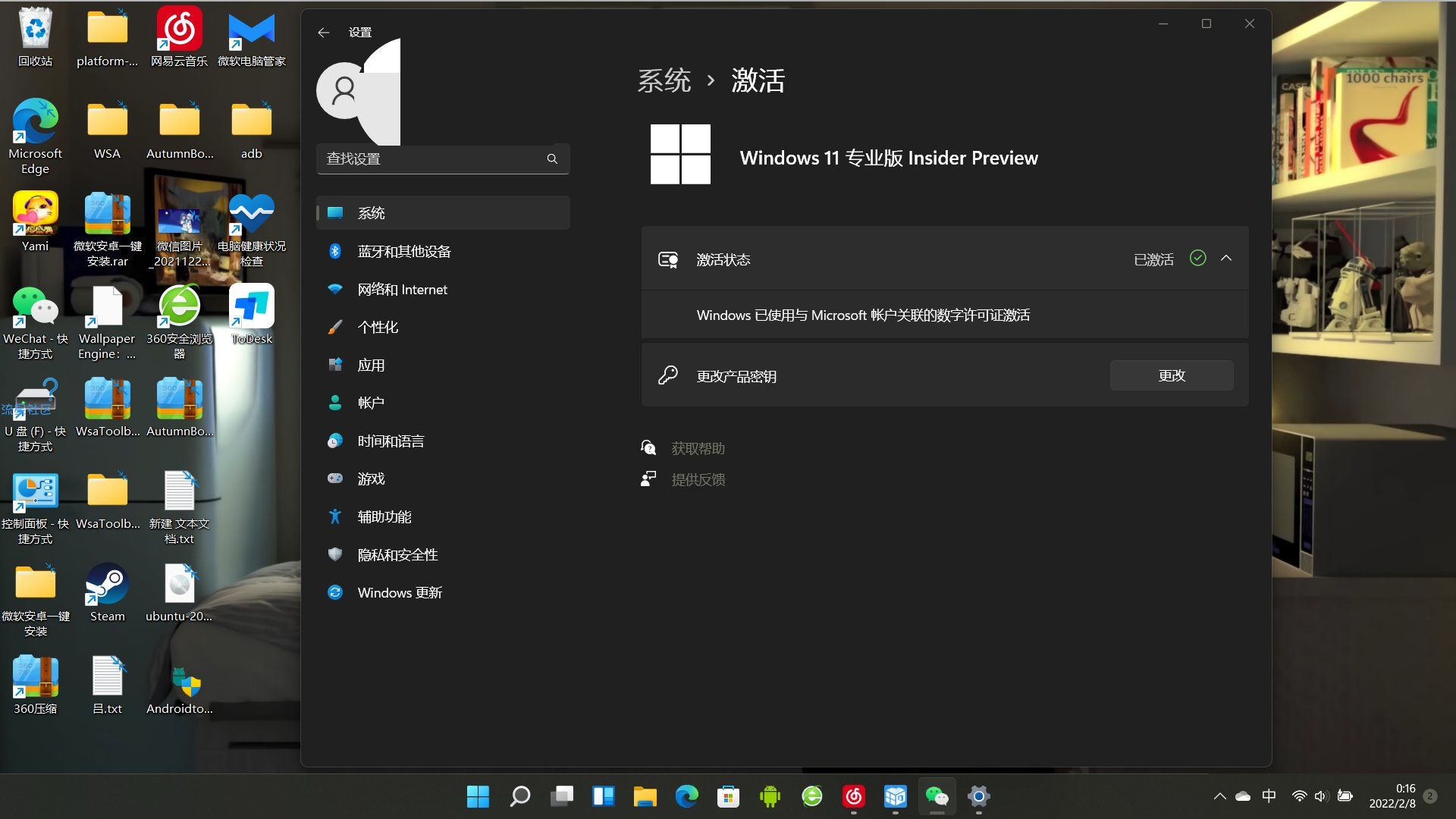Image resolution: width=1456 pixels, height=819 pixels.
Task: Open the Windows Sandbox-like box icon on taskbar
Action: click(x=896, y=796)
